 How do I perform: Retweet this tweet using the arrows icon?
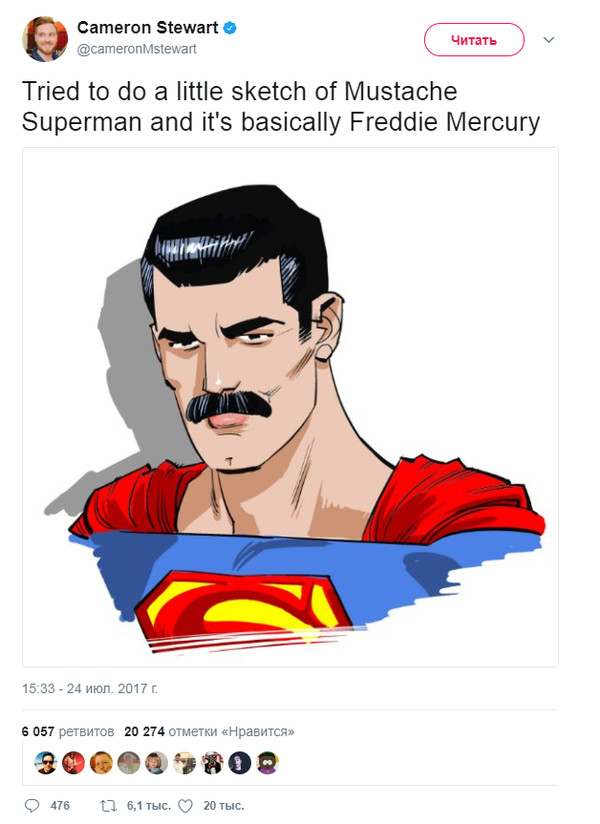click(x=109, y=805)
